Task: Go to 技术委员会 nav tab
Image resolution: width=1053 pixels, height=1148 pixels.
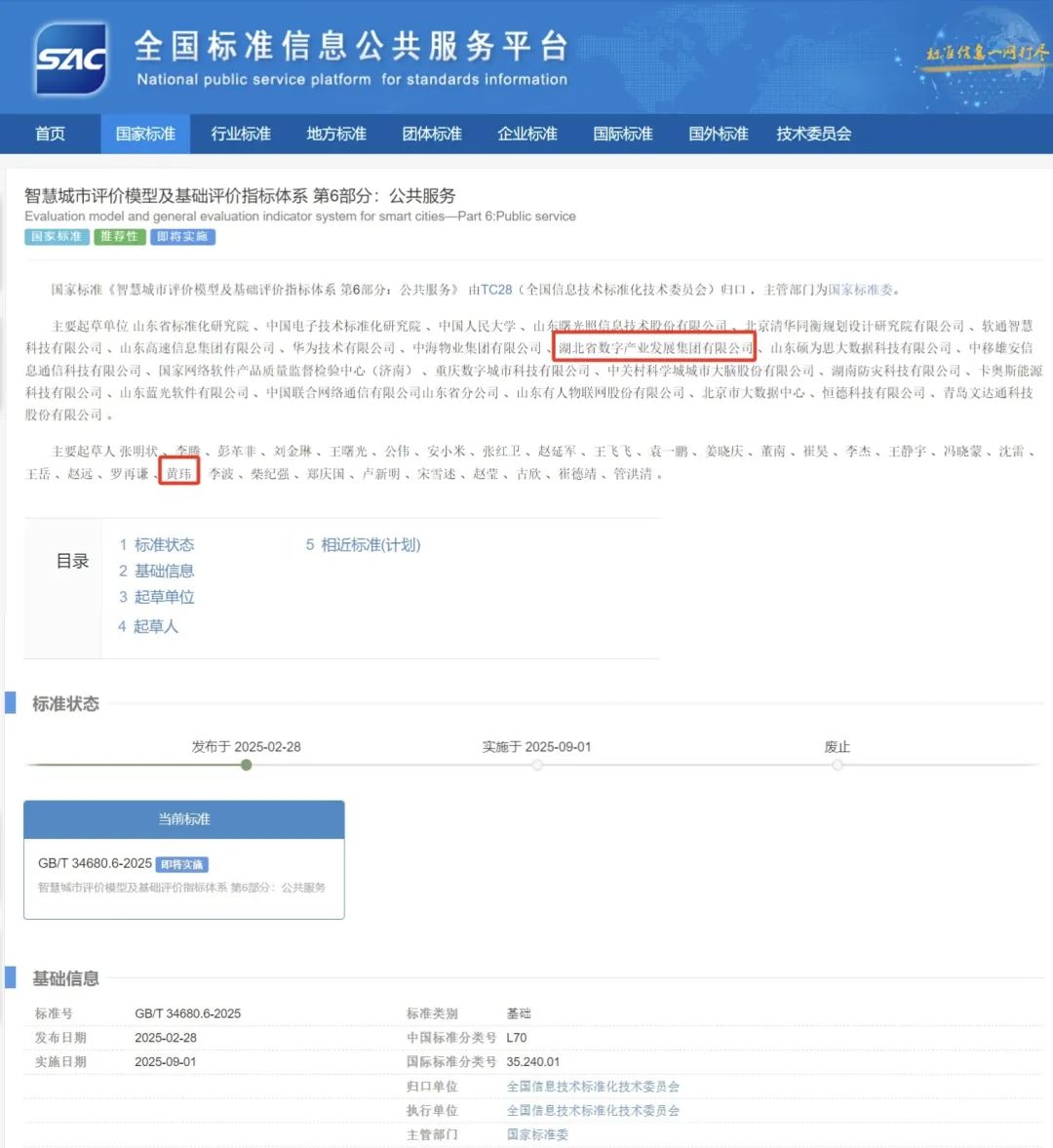Action: point(814,134)
